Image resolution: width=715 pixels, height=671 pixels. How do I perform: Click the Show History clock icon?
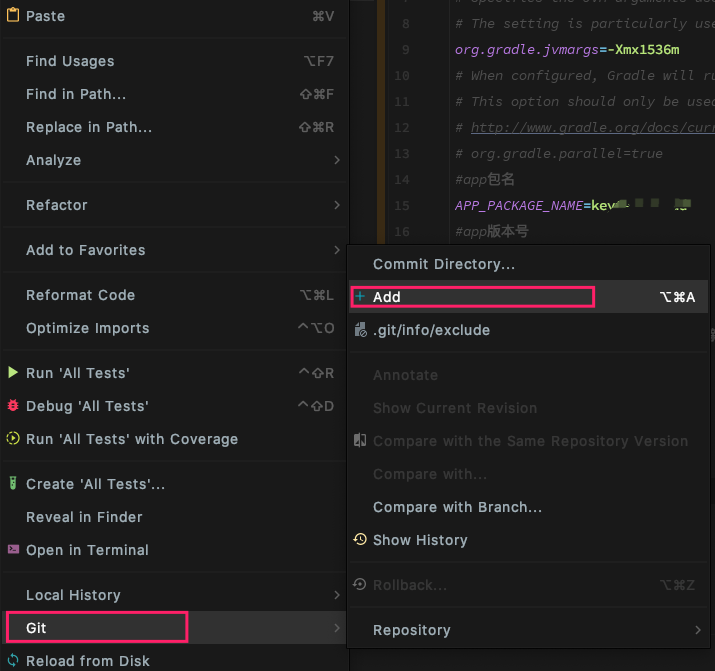pos(360,540)
